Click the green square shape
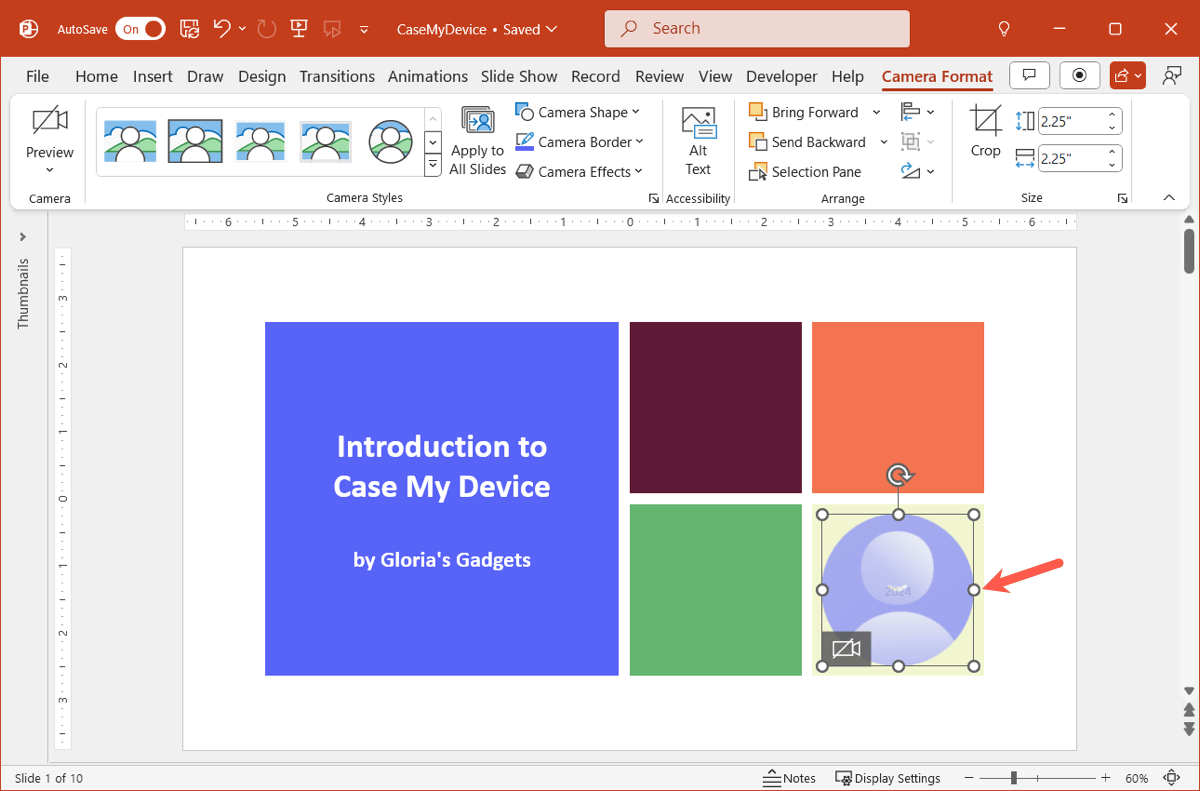Image resolution: width=1200 pixels, height=791 pixels. coord(716,590)
